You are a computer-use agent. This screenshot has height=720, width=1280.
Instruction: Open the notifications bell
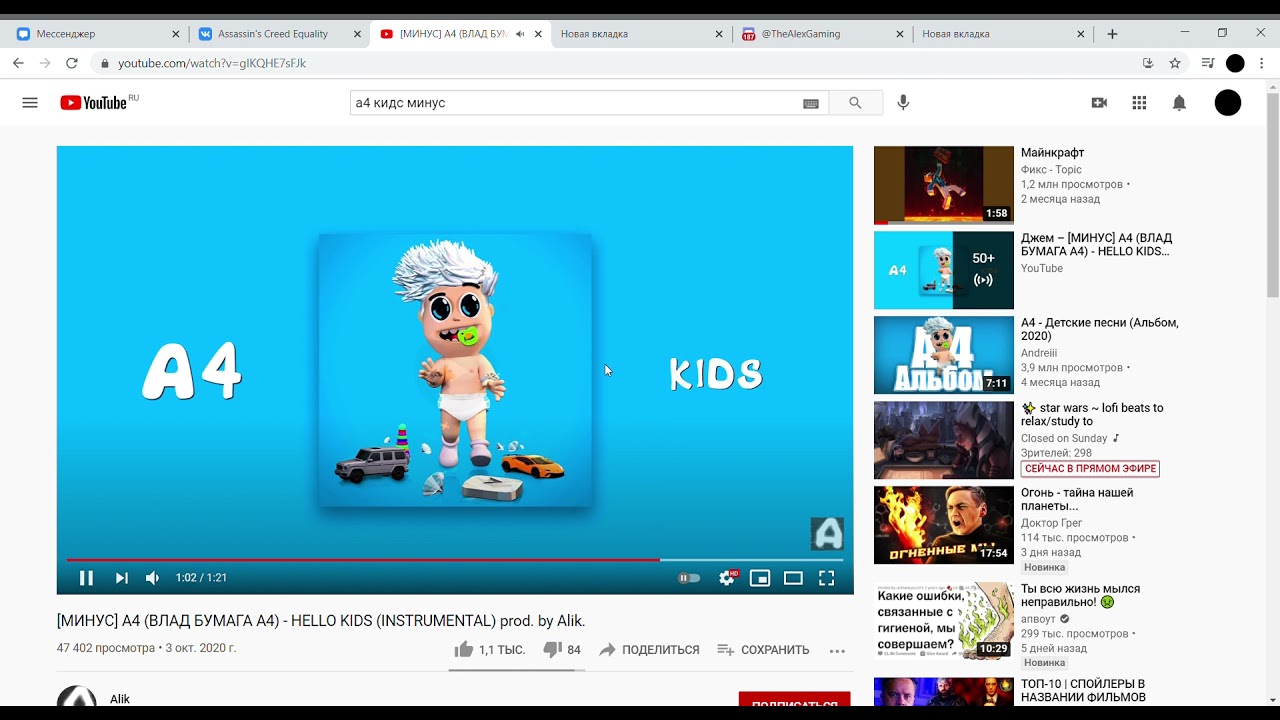click(1179, 103)
